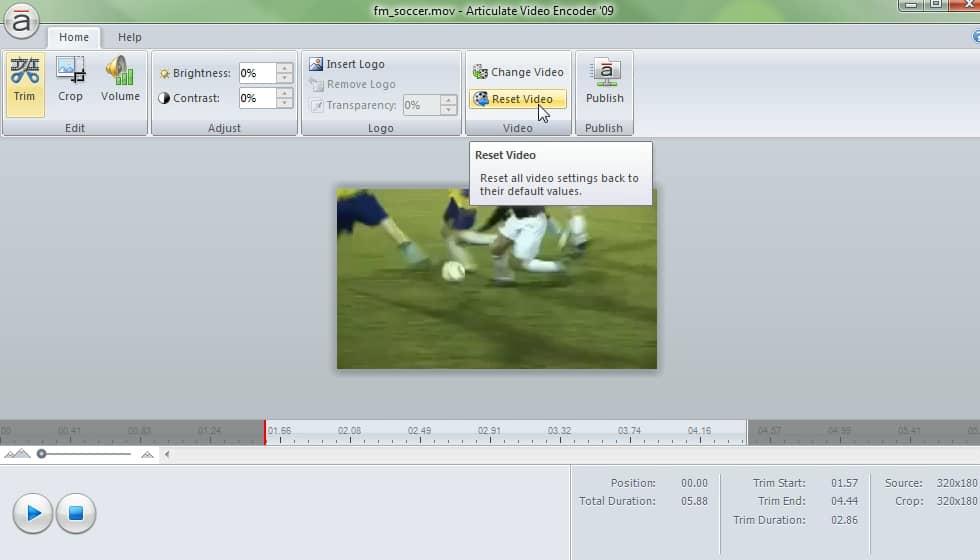The image size is (980, 560).
Task: Click the Articulate application logo button
Action: coord(21,22)
